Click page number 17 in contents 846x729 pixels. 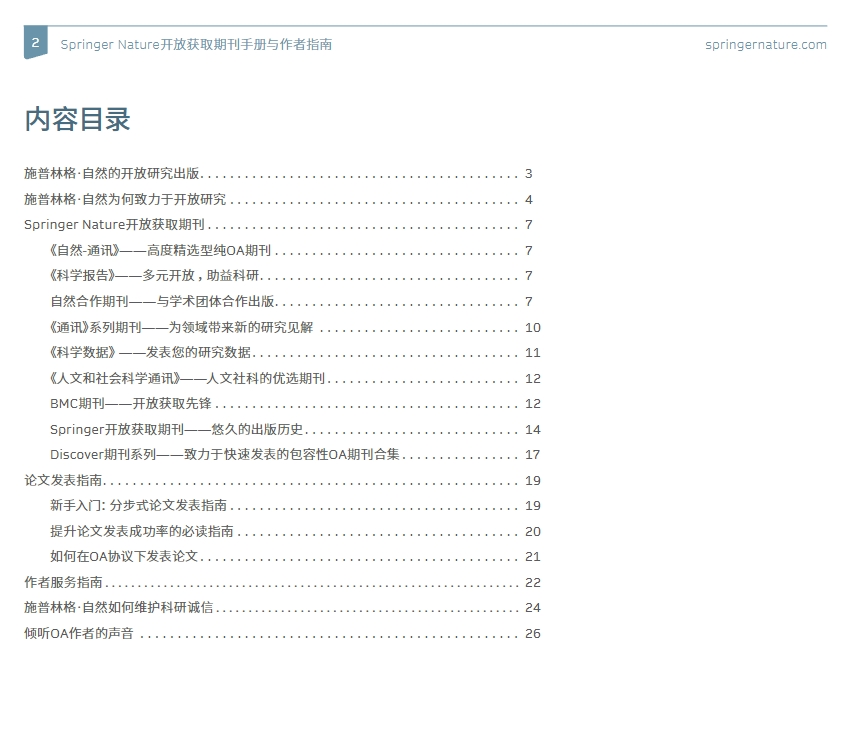533,455
